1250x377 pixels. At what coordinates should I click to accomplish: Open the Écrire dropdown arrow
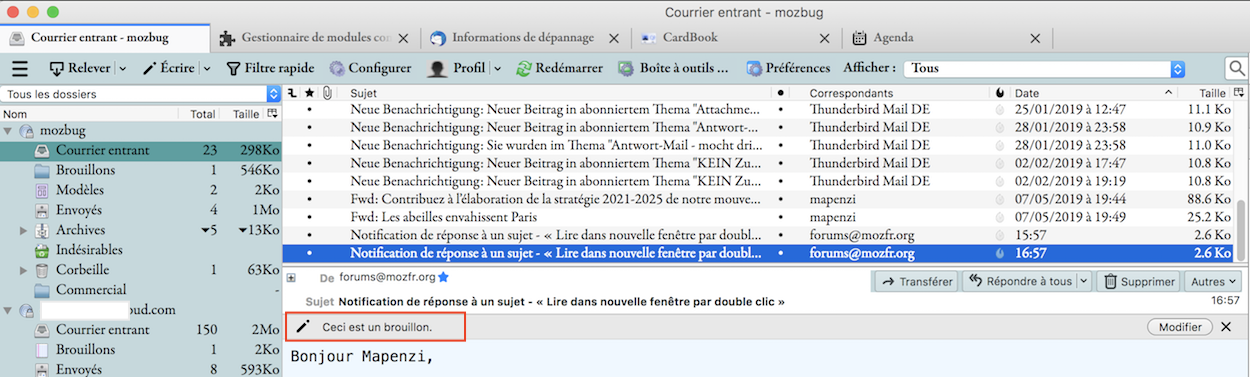tap(207, 68)
